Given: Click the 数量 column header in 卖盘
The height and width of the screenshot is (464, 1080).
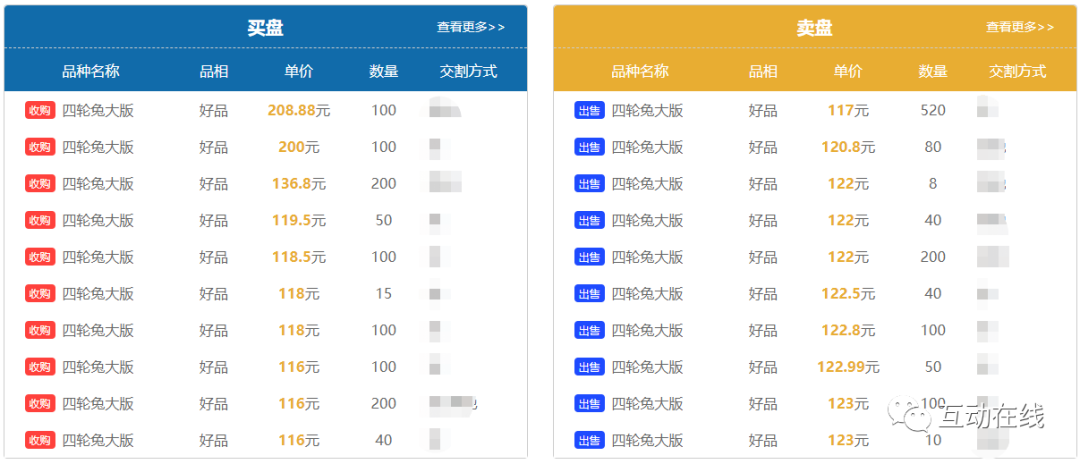Looking at the screenshot, I should coord(933,71).
